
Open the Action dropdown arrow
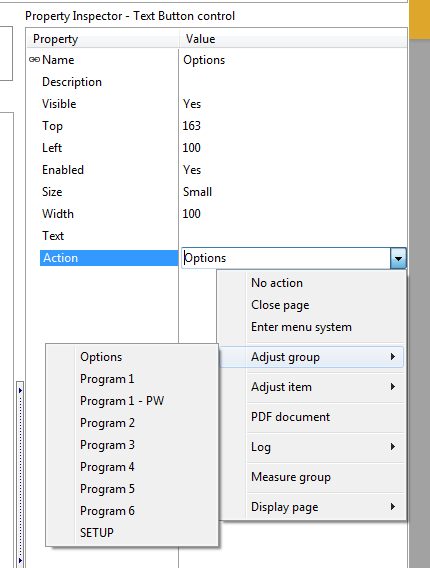(398, 258)
